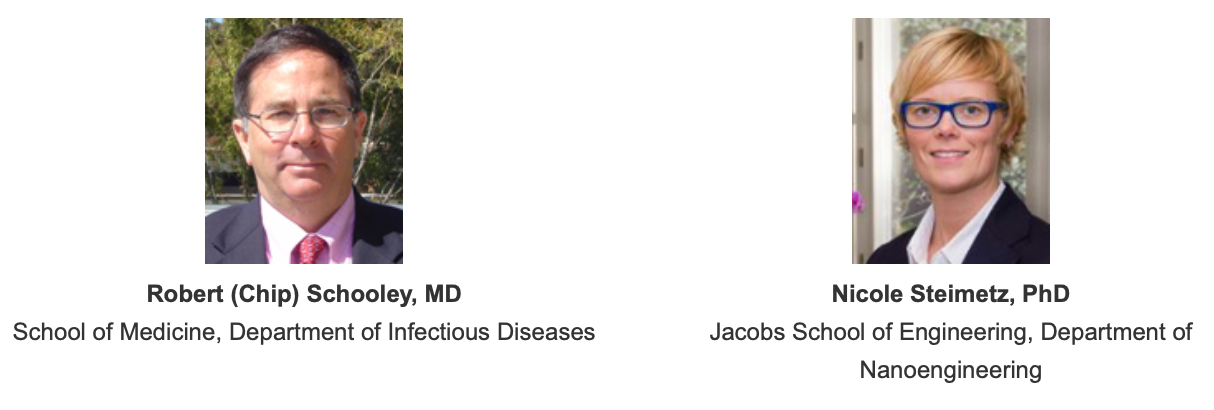
Task: Select the name Robert (Chip) Schooley, MD
Action: tap(304, 294)
